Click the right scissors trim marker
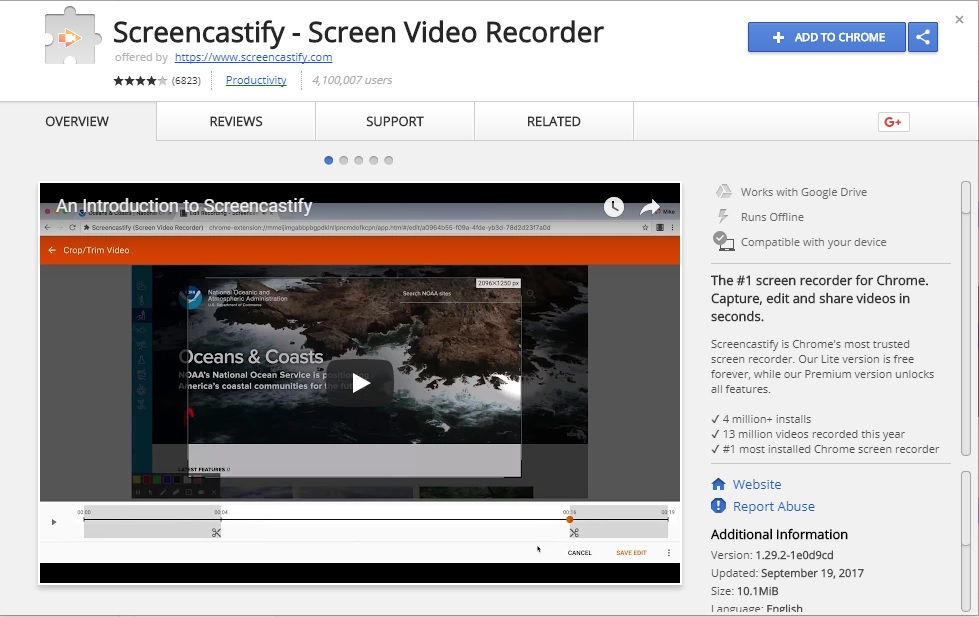This screenshot has height=617, width=979. 574,533
